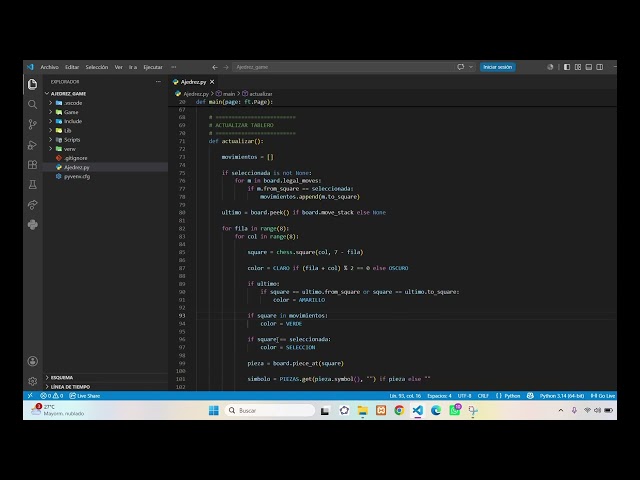Image resolution: width=640 pixels, height=480 pixels.
Task: Toggle the bottom panel layout icon
Action: click(x=589, y=67)
